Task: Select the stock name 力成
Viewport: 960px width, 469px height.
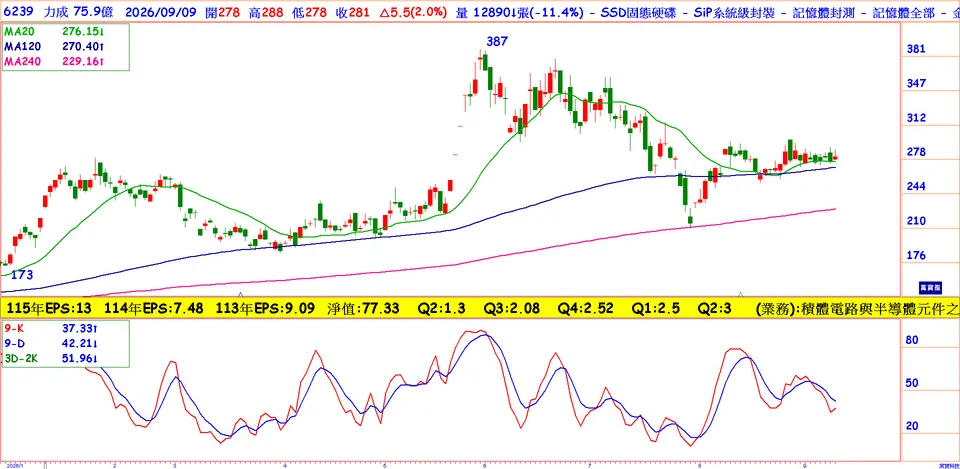Action: coord(56,12)
